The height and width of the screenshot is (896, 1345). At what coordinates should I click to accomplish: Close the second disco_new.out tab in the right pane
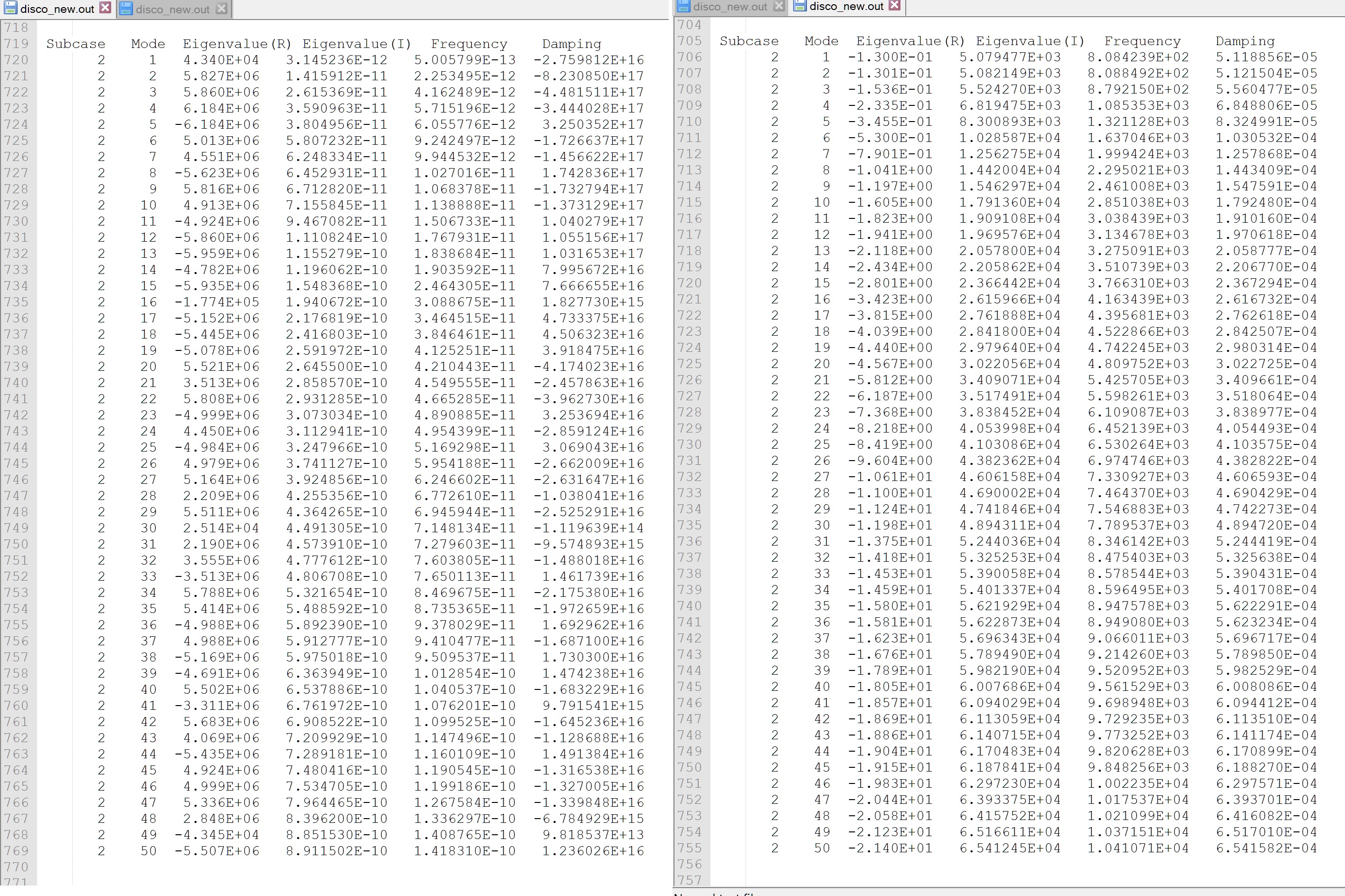(x=893, y=6)
